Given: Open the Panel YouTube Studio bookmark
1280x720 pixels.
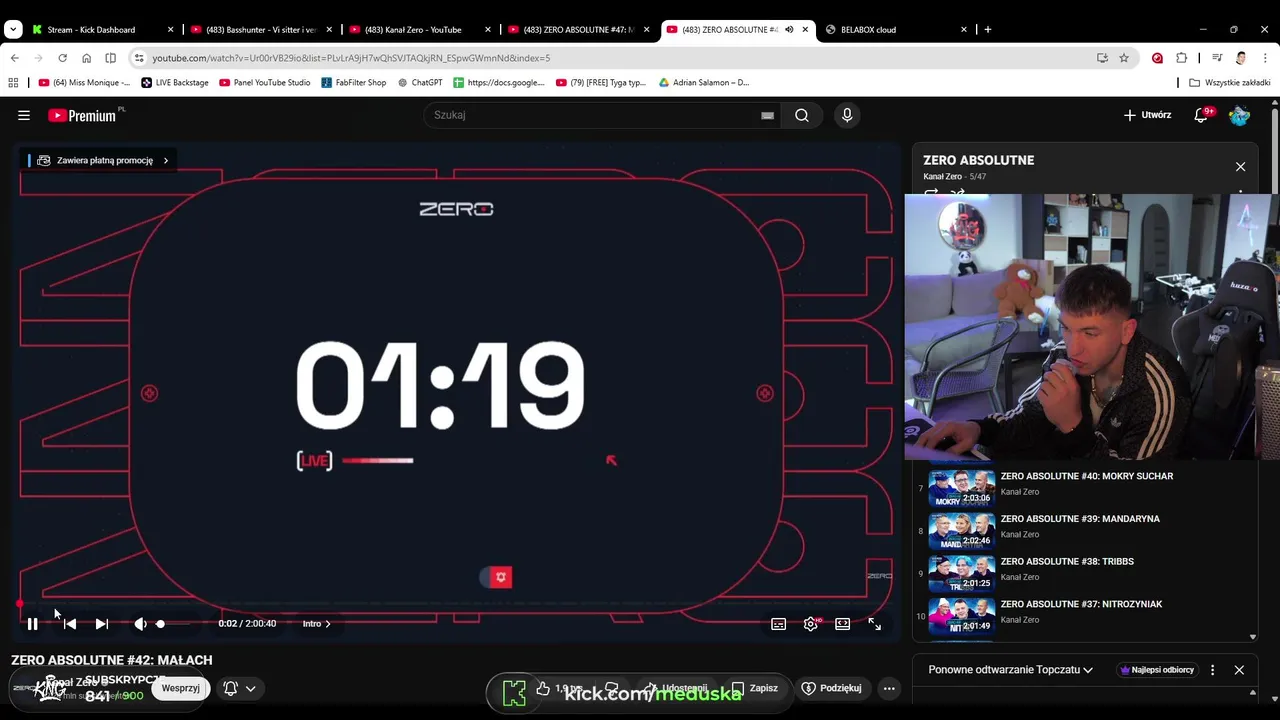Looking at the screenshot, I should pyautogui.click(x=265, y=83).
